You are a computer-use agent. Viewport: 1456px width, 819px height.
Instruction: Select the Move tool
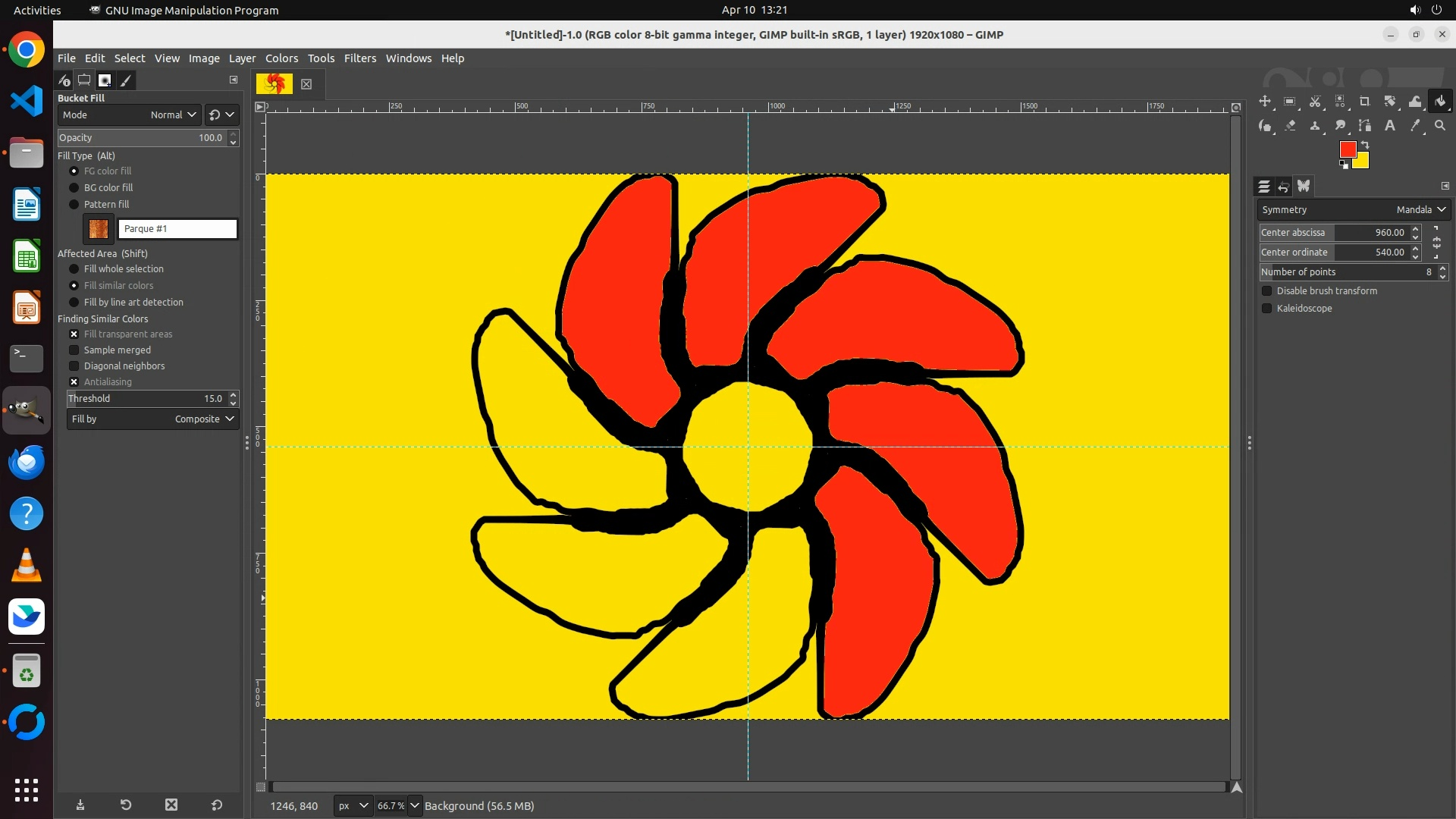tap(1265, 102)
